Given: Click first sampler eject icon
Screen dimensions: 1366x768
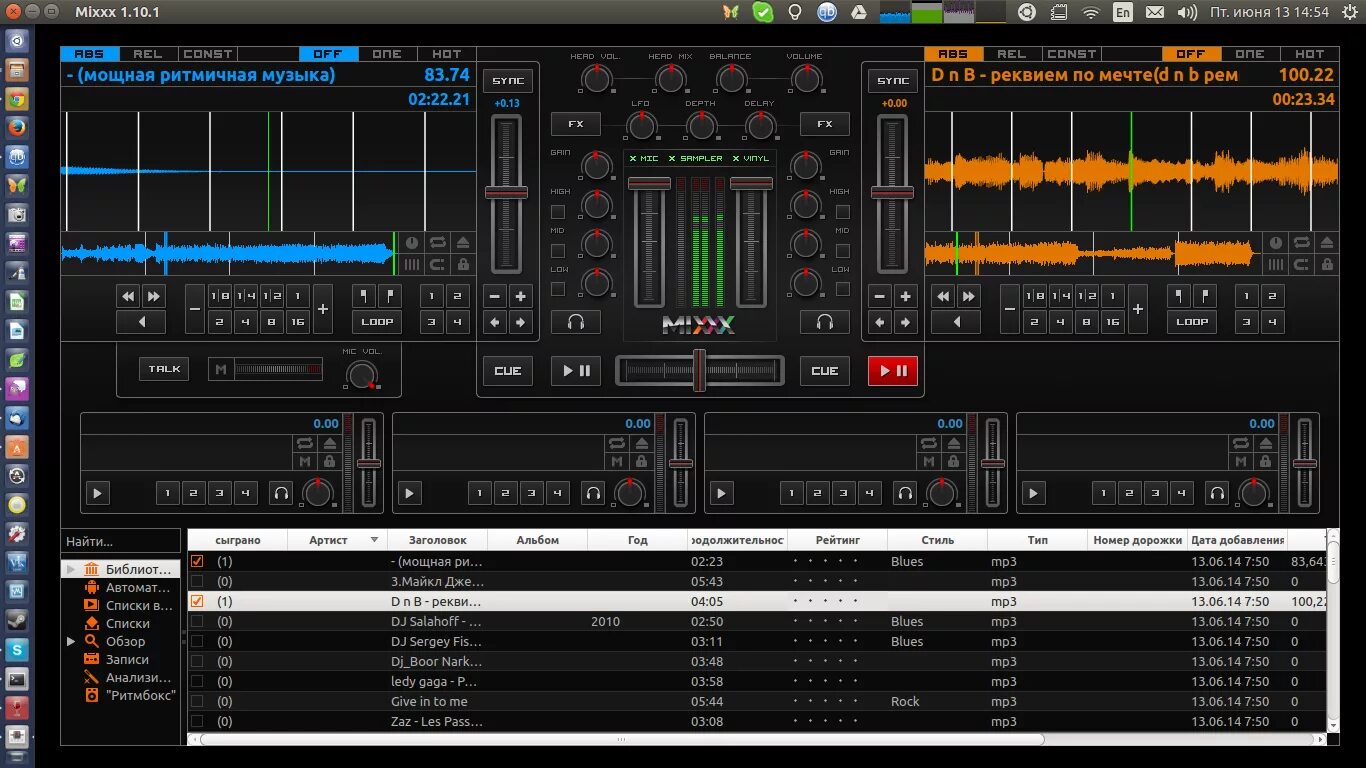Looking at the screenshot, I should point(330,442).
